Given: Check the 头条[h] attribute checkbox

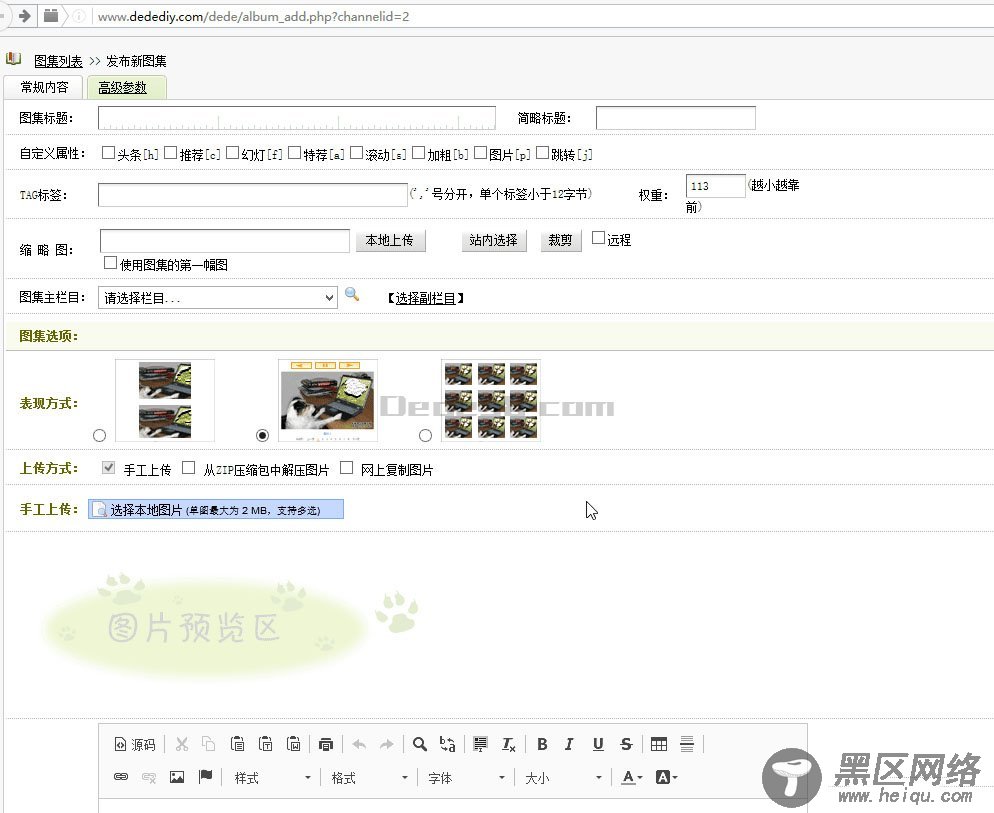Looking at the screenshot, I should pos(108,153).
